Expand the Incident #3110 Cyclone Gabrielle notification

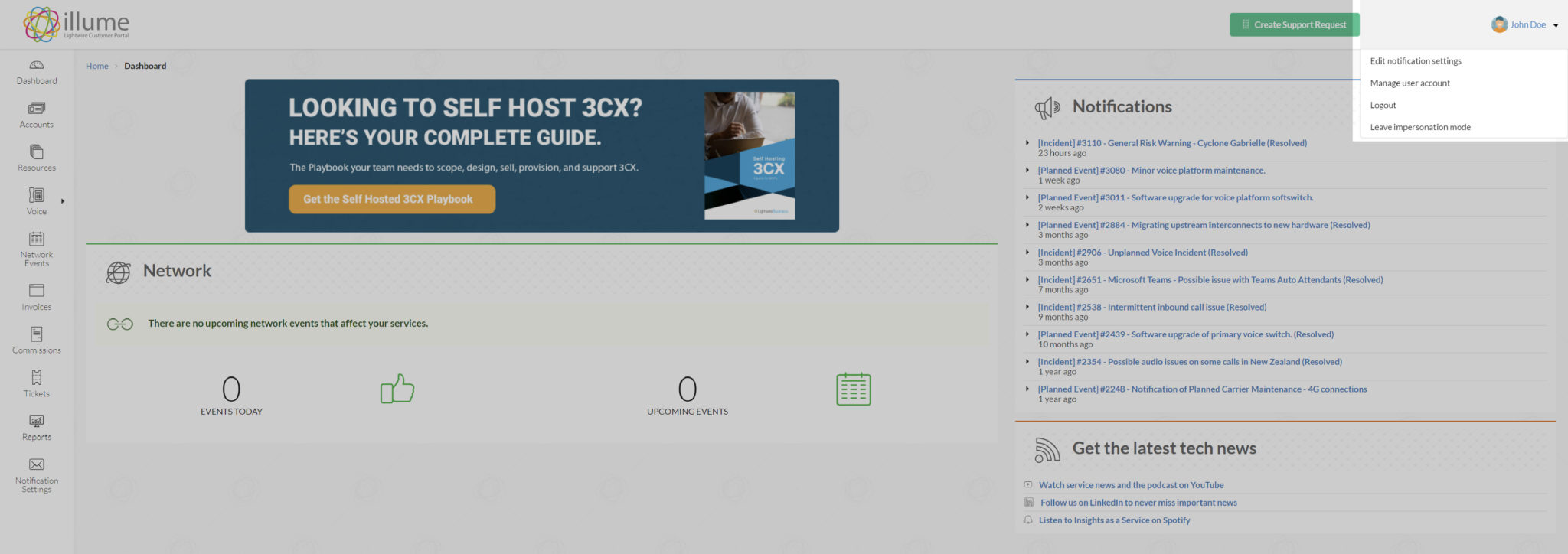(1027, 142)
